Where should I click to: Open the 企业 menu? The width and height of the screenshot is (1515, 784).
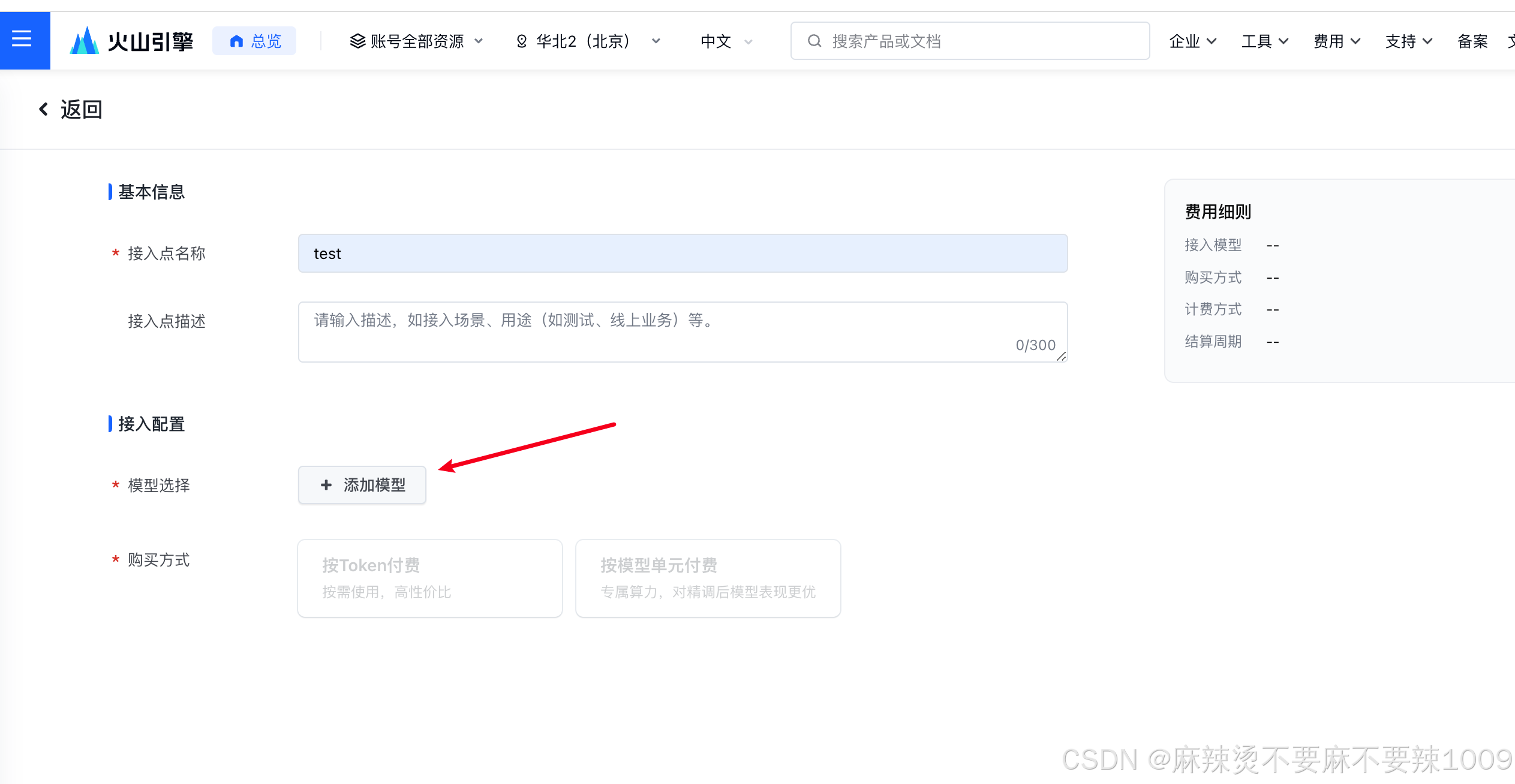pyautogui.click(x=1192, y=41)
